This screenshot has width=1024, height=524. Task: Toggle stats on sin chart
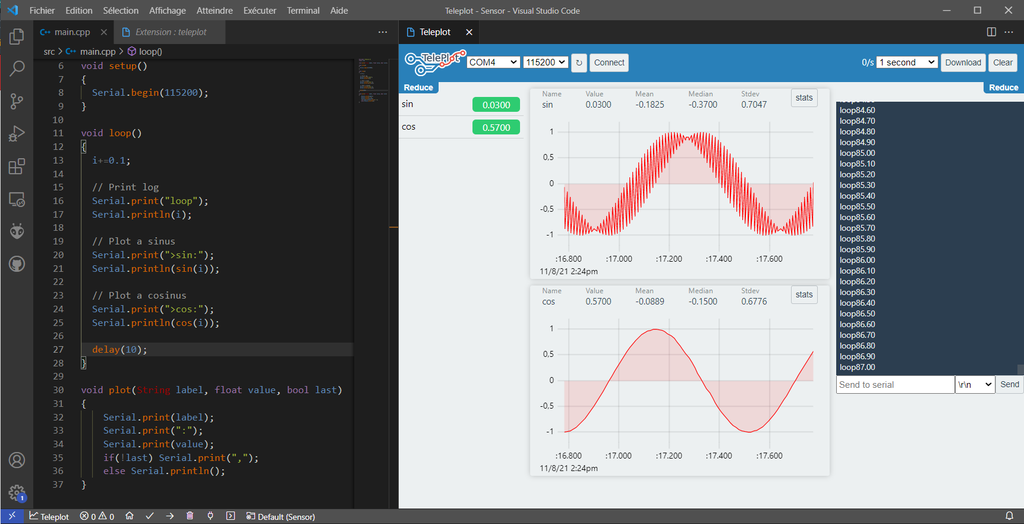point(804,98)
